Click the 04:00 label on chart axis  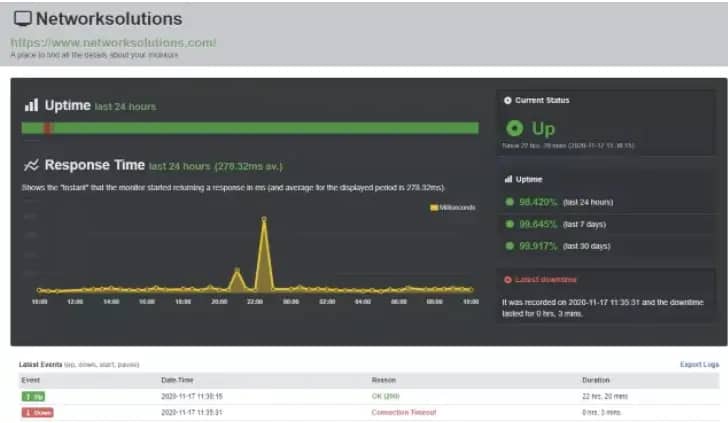(363, 302)
